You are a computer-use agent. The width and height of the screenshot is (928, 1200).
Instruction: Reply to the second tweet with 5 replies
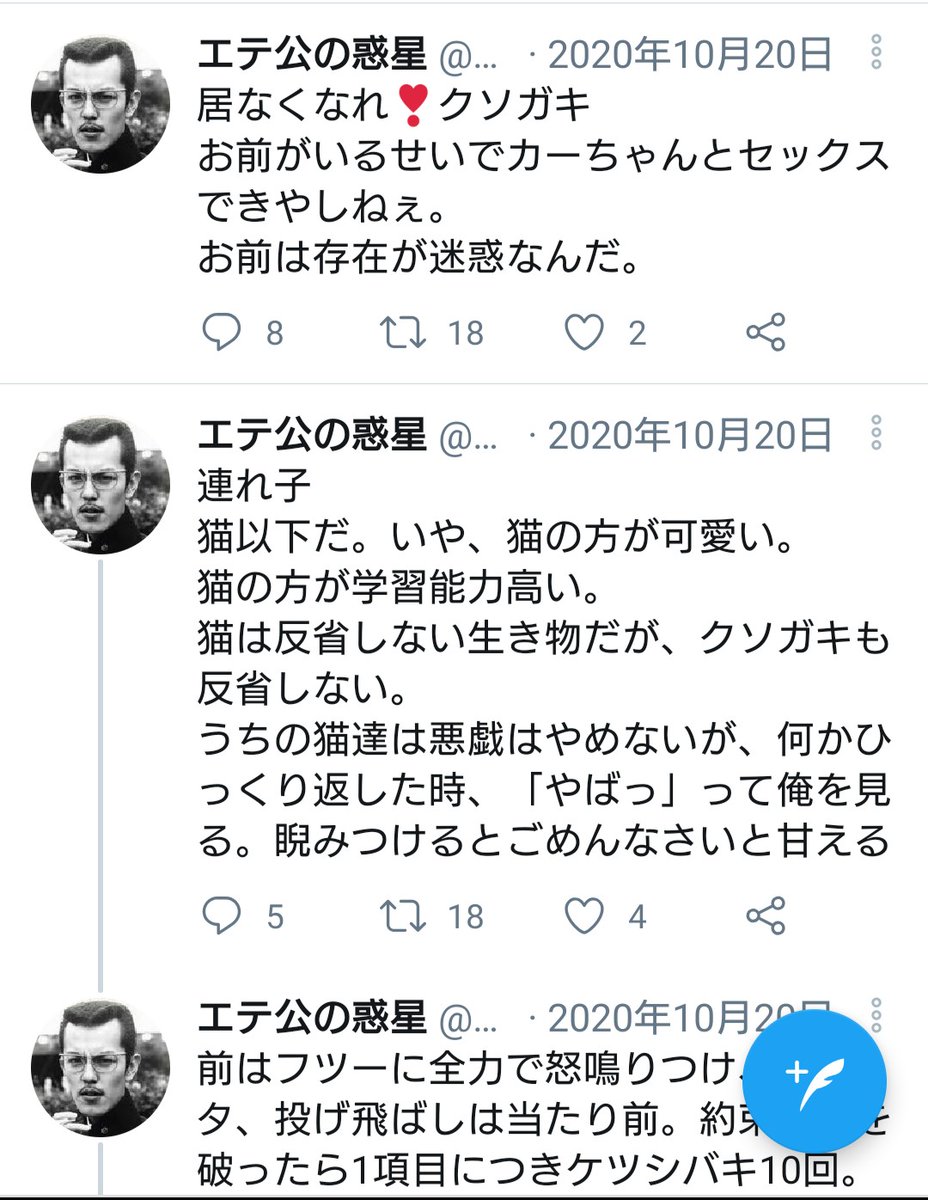click(x=221, y=915)
